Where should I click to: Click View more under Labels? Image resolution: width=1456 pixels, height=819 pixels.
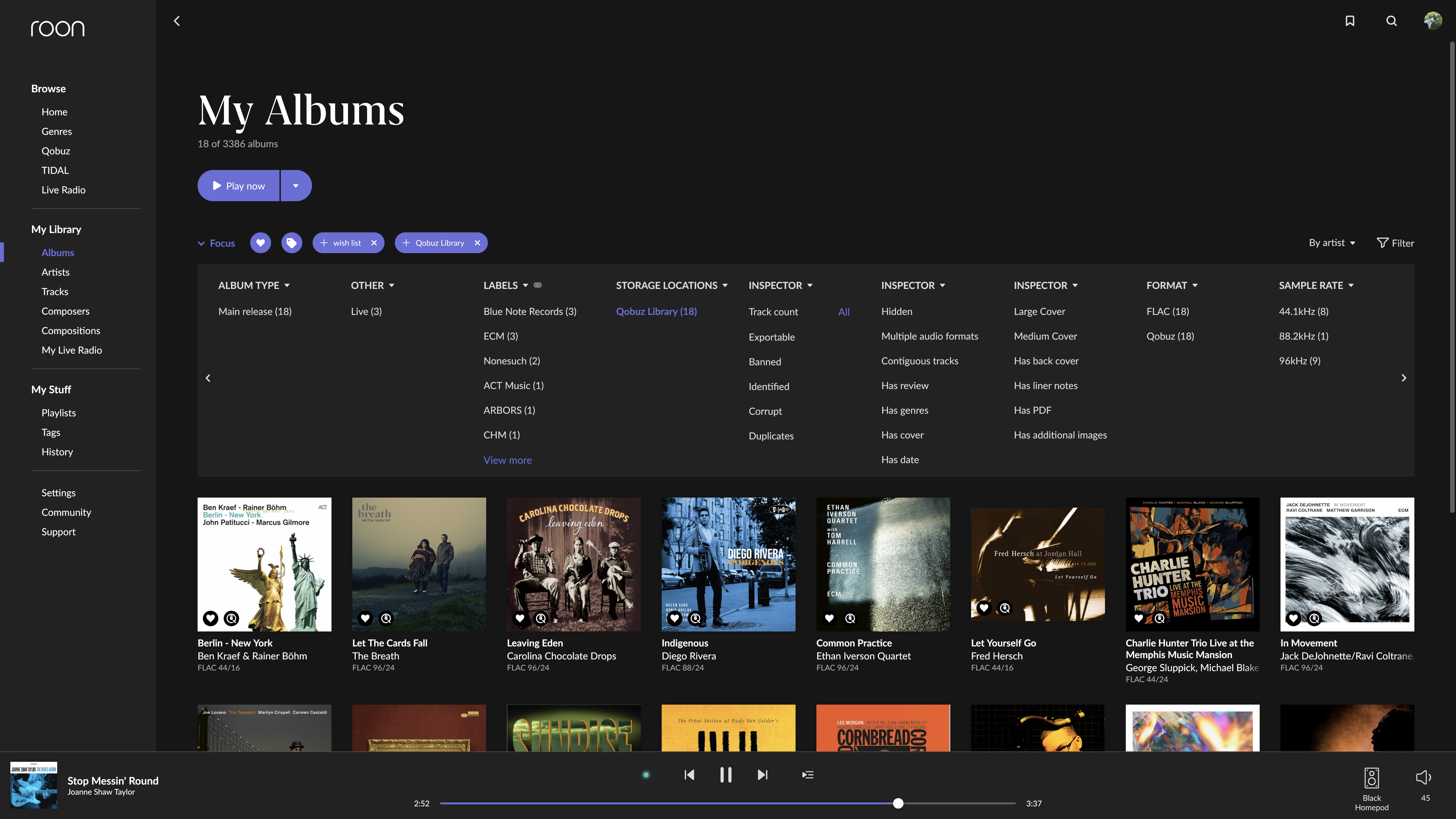[x=508, y=460]
